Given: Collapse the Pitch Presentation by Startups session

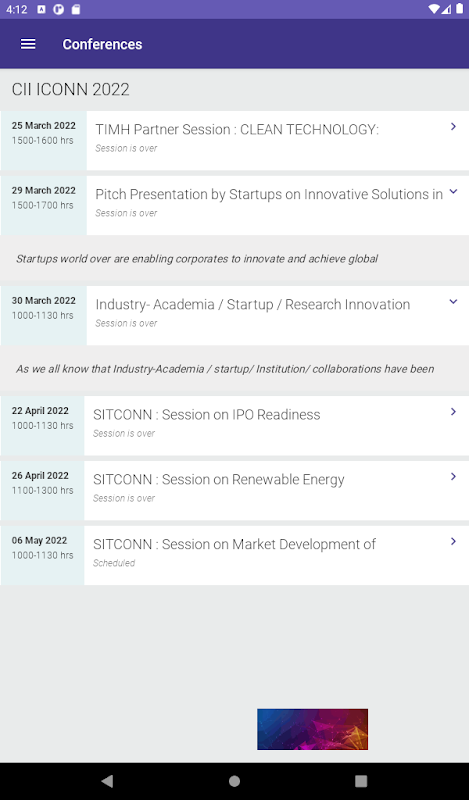Looking at the screenshot, I should (453, 191).
